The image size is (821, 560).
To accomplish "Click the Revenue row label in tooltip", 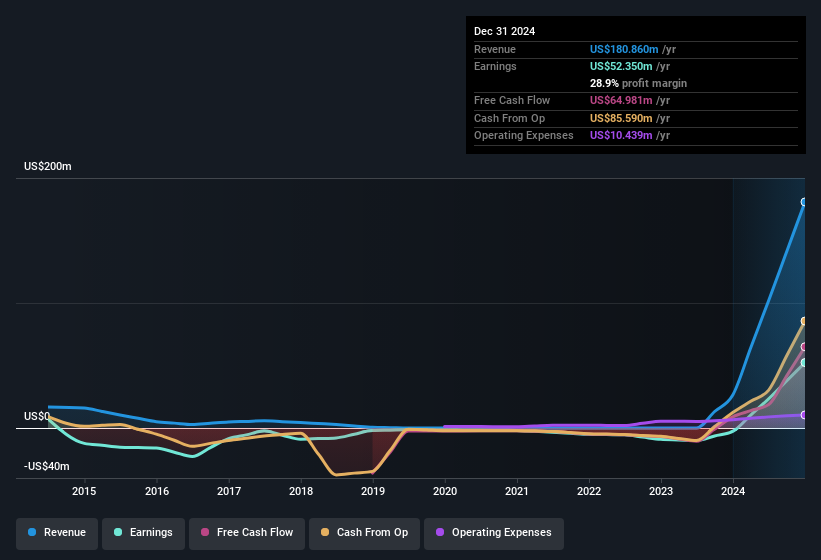I will coord(495,49).
